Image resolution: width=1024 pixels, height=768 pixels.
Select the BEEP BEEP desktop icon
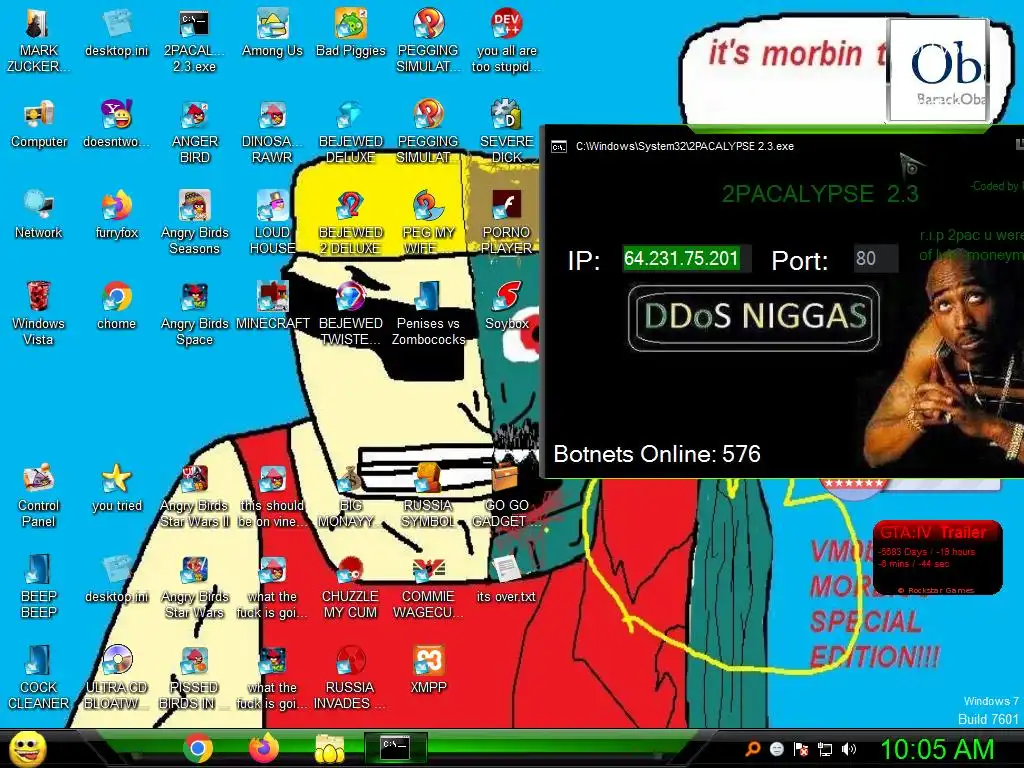pyautogui.click(x=38, y=586)
